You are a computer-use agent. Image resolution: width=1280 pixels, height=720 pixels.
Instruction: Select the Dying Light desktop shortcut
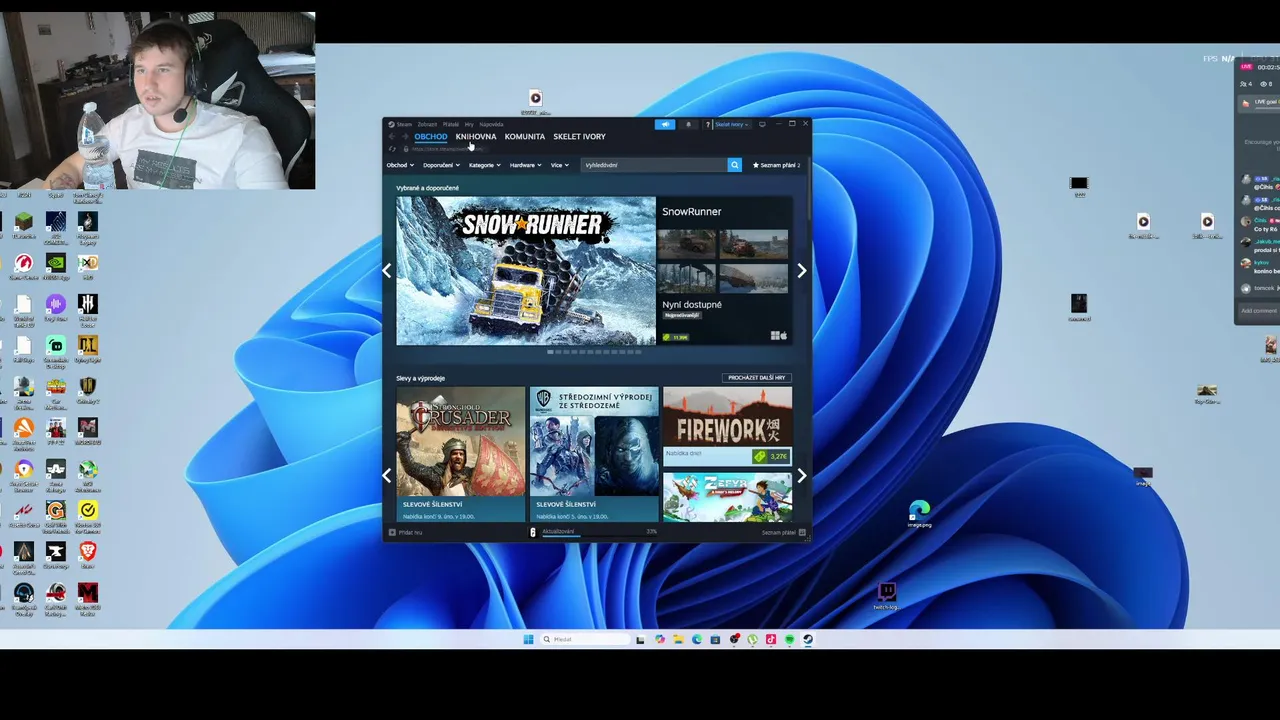pyautogui.click(x=87, y=348)
